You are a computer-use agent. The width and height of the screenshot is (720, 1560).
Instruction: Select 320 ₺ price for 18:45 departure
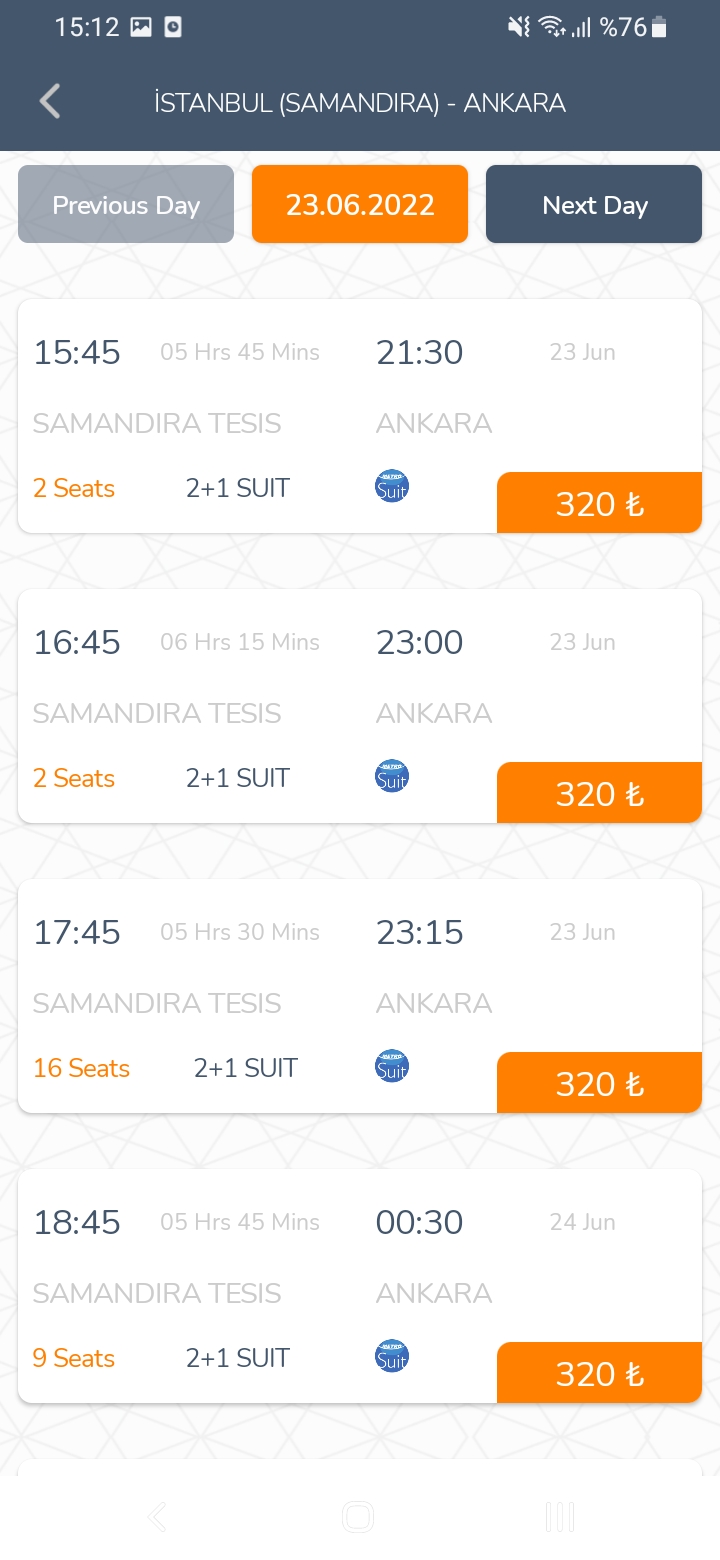[599, 1374]
